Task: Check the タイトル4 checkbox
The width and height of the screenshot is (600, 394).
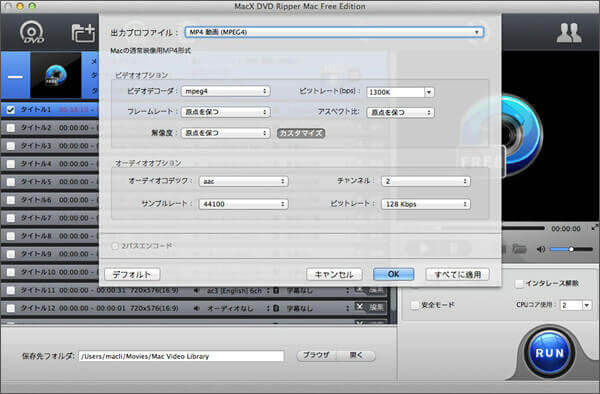Action: 11,164
